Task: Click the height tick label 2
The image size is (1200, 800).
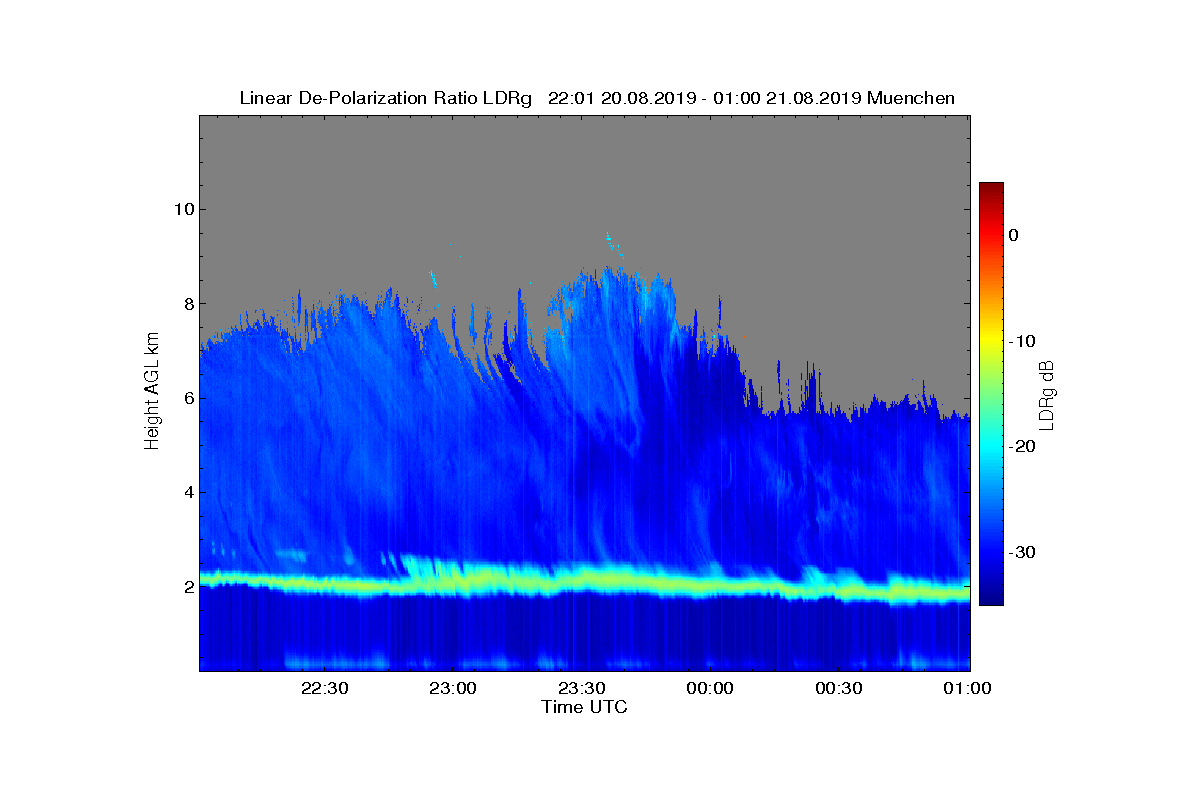Action: click(188, 587)
